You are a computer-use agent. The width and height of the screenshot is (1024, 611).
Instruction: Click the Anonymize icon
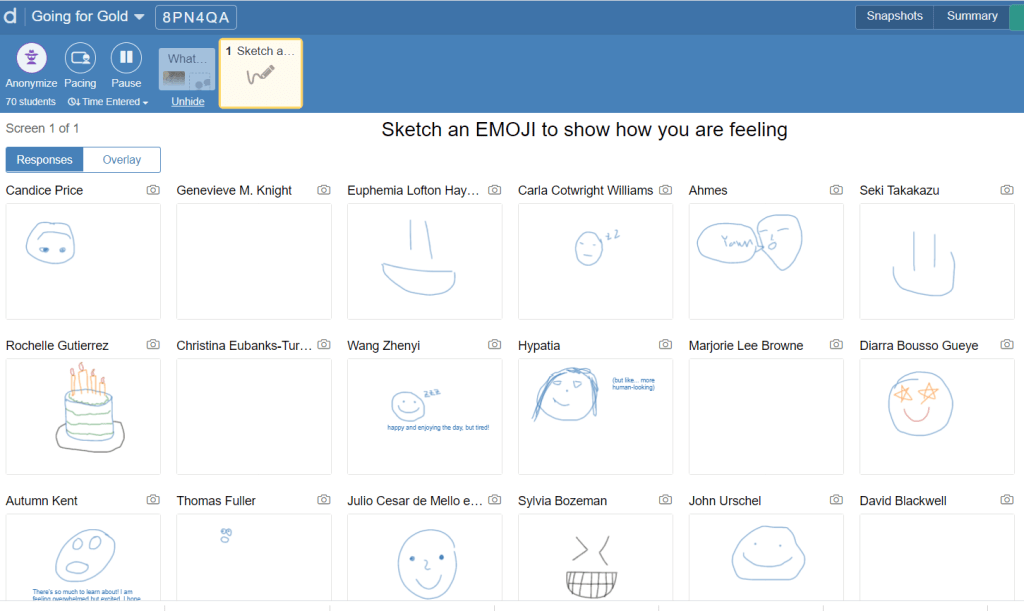[x=31, y=59]
